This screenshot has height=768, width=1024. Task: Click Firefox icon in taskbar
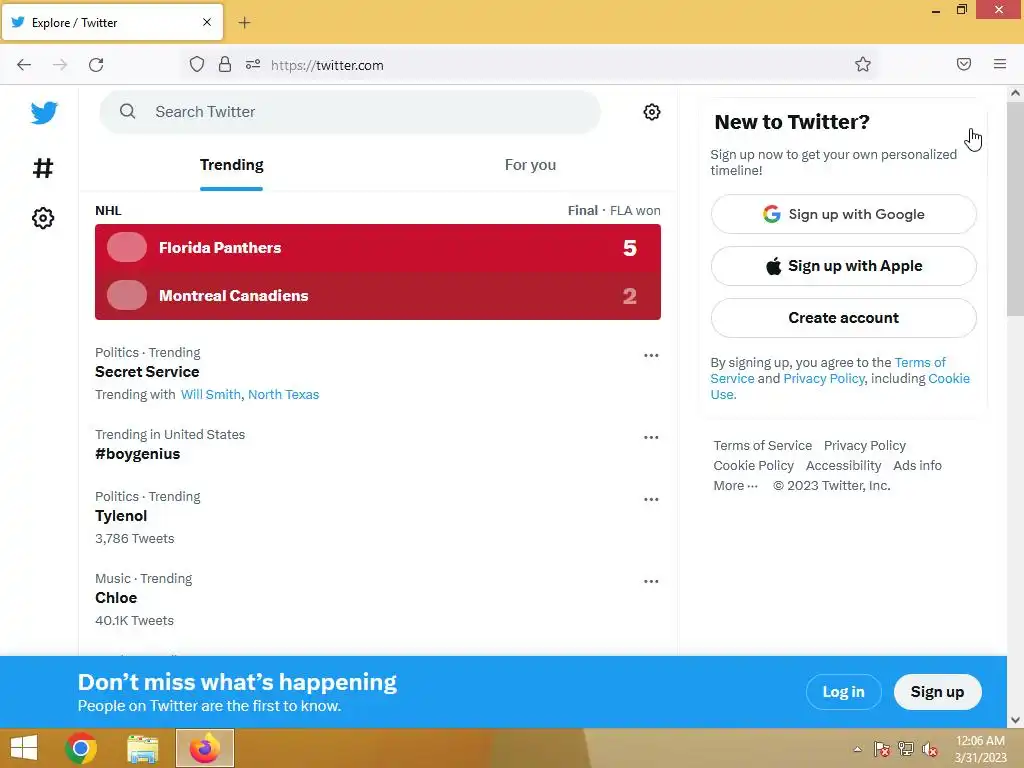pyautogui.click(x=205, y=748)
